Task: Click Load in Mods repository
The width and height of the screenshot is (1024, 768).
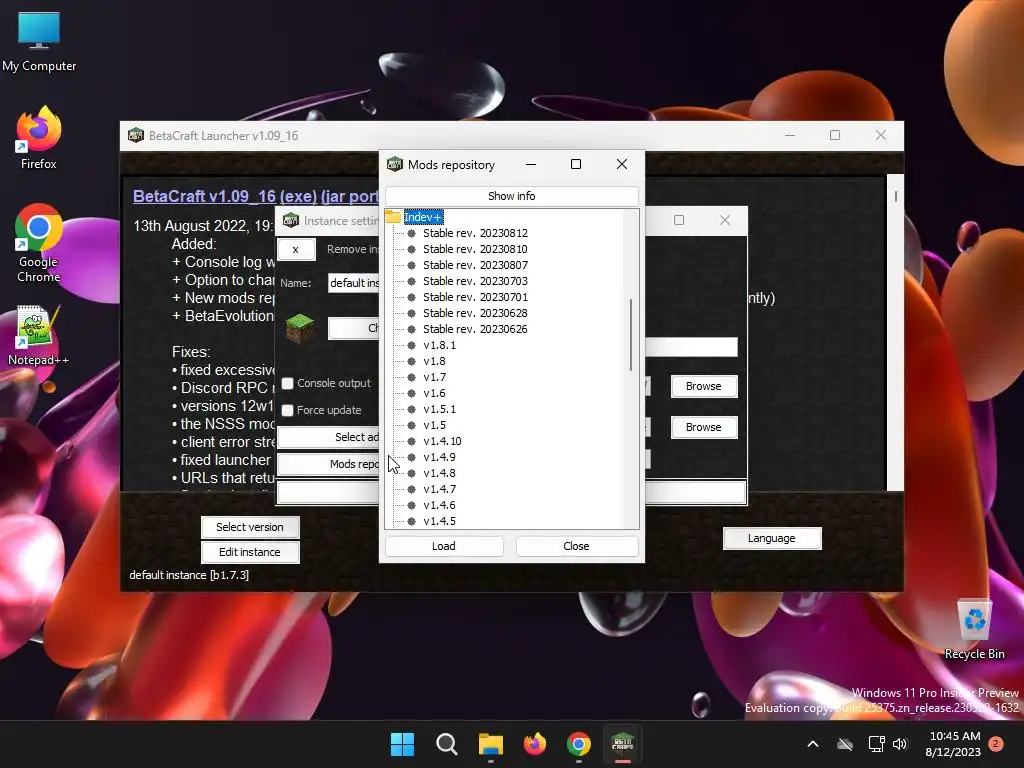Action: (x=444, y=546)
